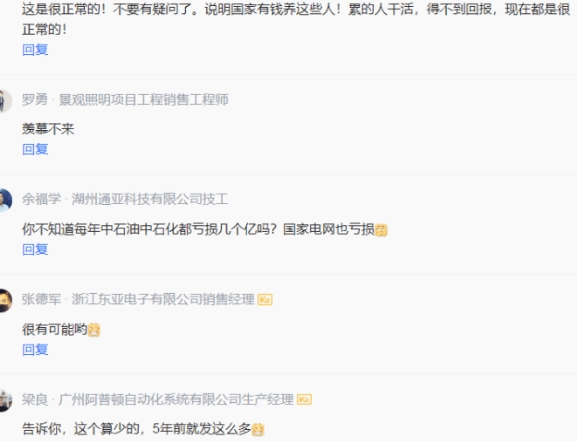Click the emoji after 5年前就发这么多

pyautogui.click(x=258, y=430)
